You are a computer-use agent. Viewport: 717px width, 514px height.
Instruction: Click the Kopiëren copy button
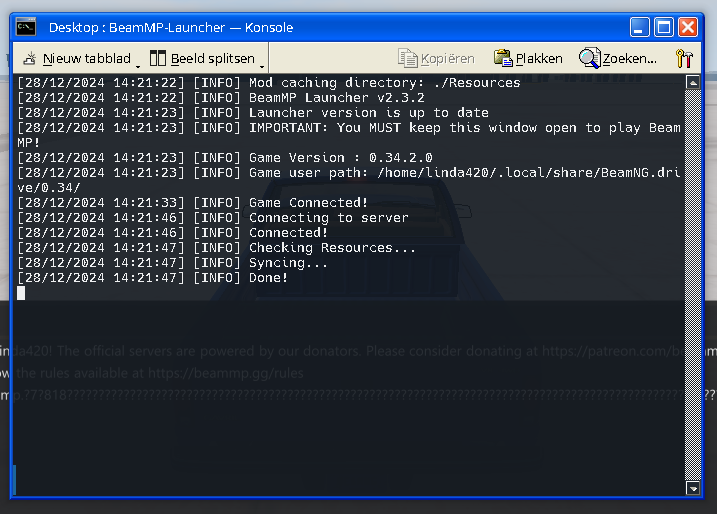tap(436, 59)
